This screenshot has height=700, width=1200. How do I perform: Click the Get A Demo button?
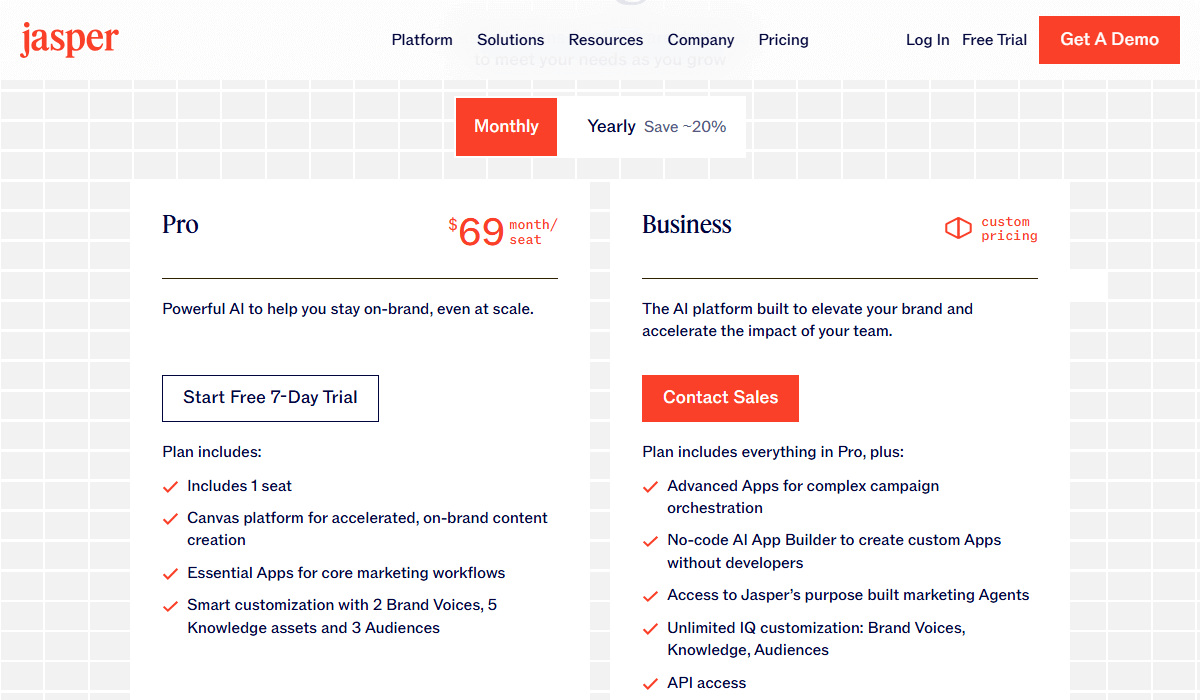click(1109, 40)
